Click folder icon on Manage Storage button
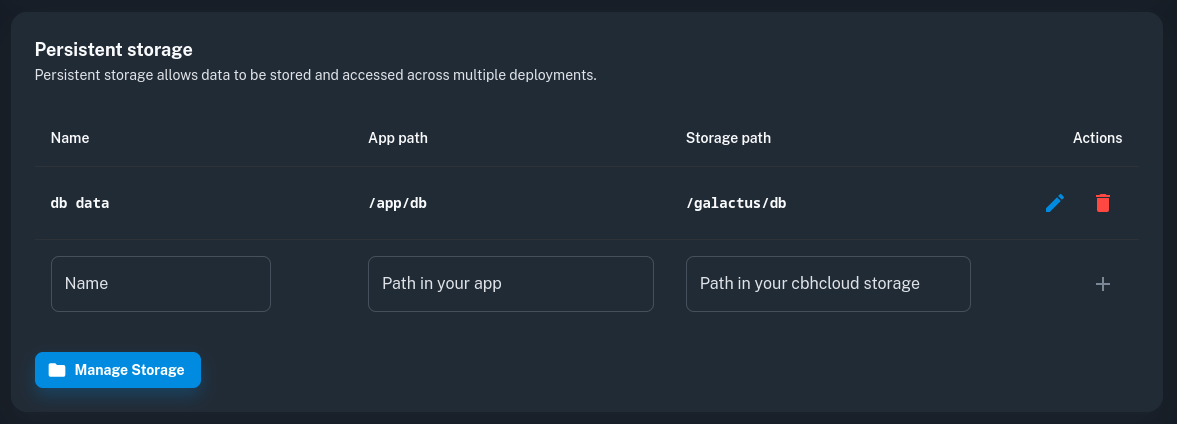Screen dimensions: 1177x424 point(57,370)
